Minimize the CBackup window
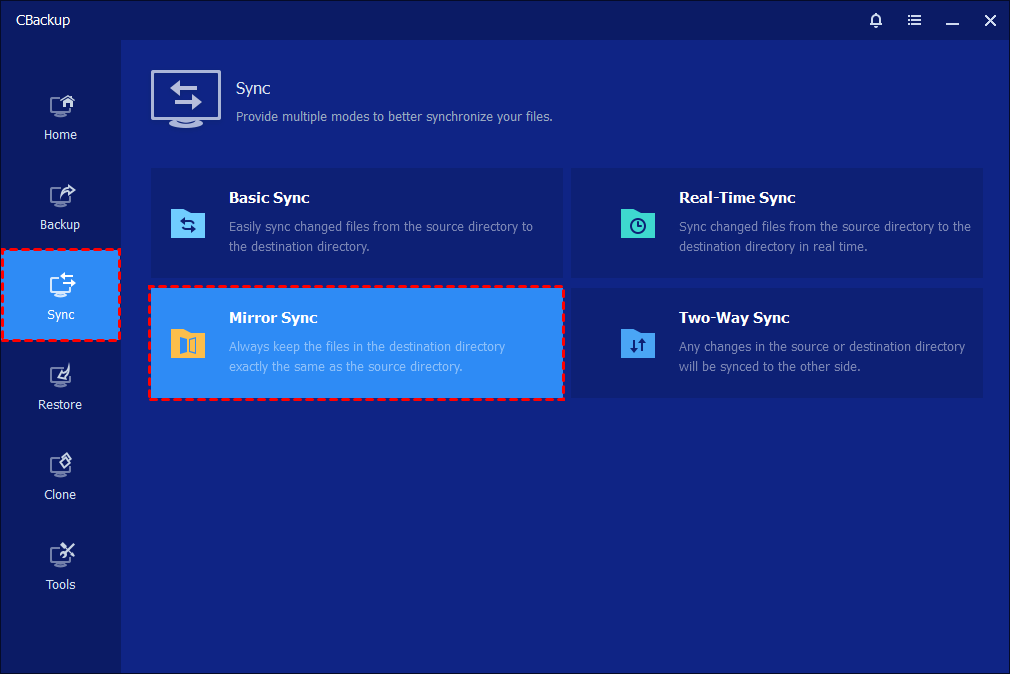The image size is (1010, 674). pos(952,20)
